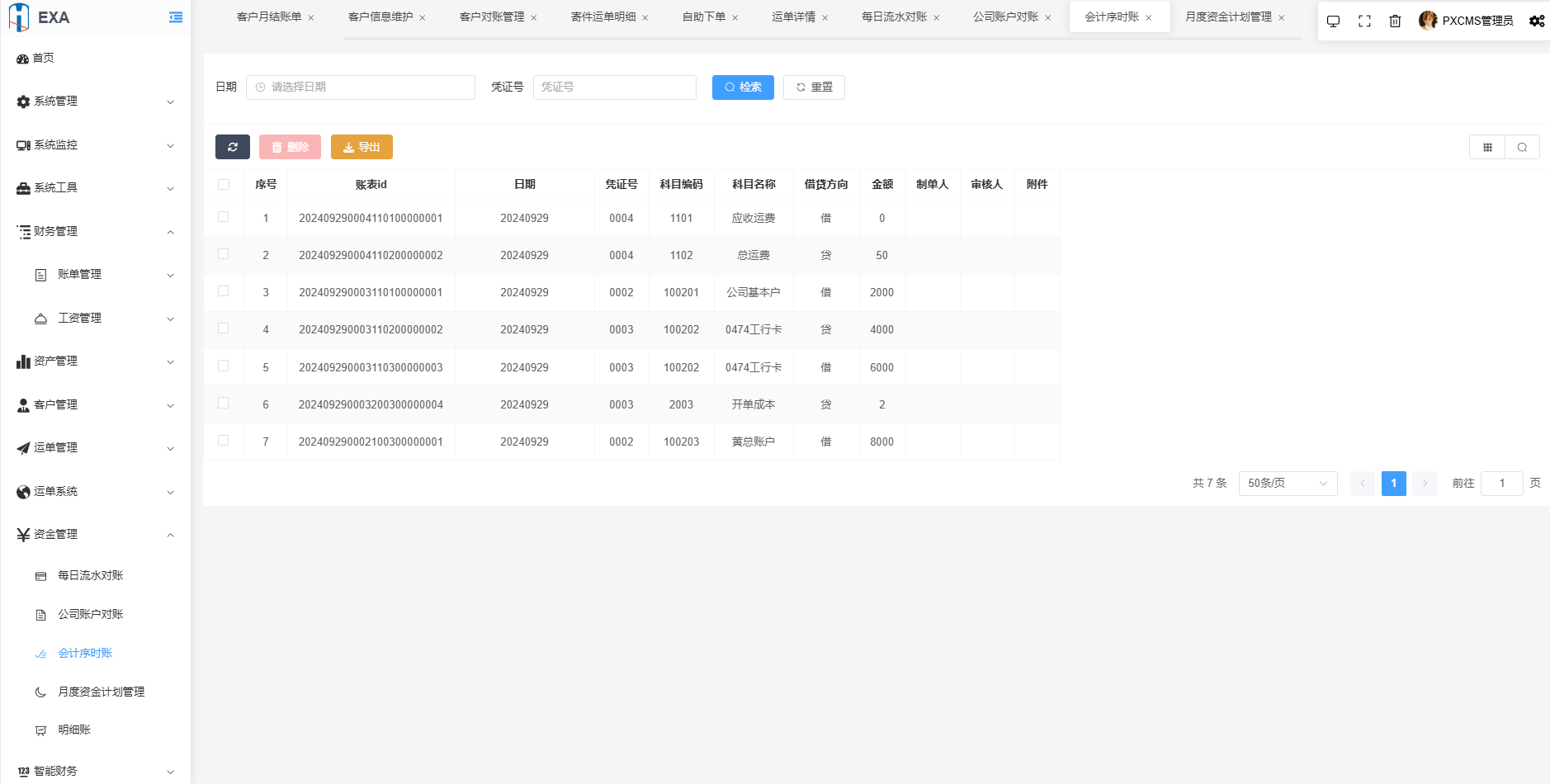Image resolution: width=1550 pixels, height=784 pixels.
Task: Click the 删除 delete button
Action: pos(290,147)
